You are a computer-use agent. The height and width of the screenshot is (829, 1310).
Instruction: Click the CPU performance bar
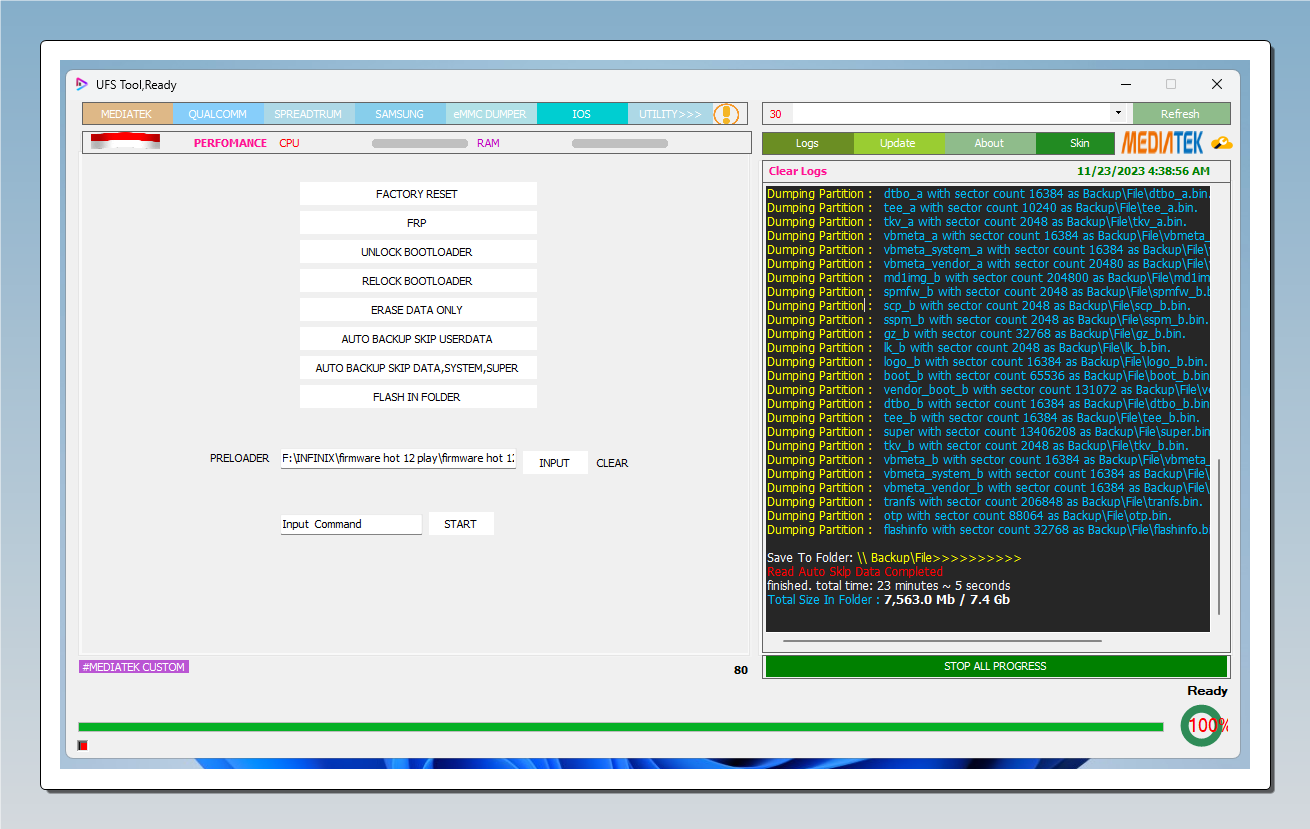[x=420, y=143]
